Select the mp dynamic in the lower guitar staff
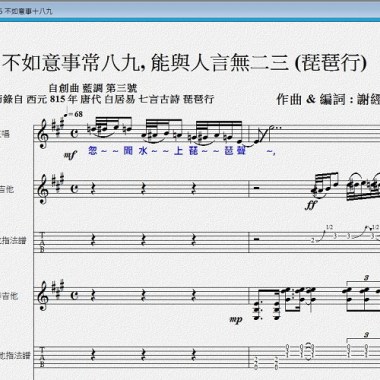Image resolution: width=380 pixels, height=380 pixels. pos(236,320)
